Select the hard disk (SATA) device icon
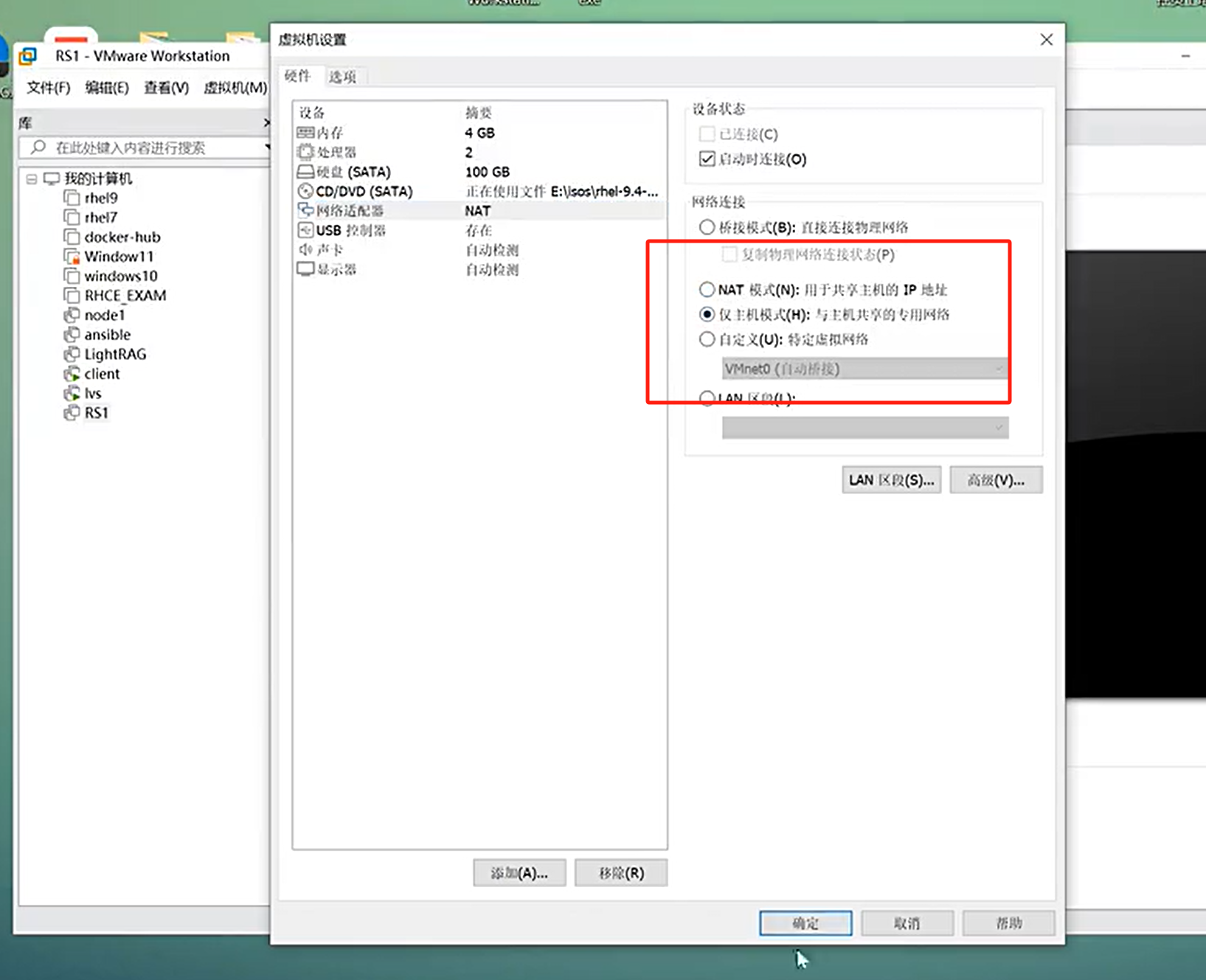 305,172
